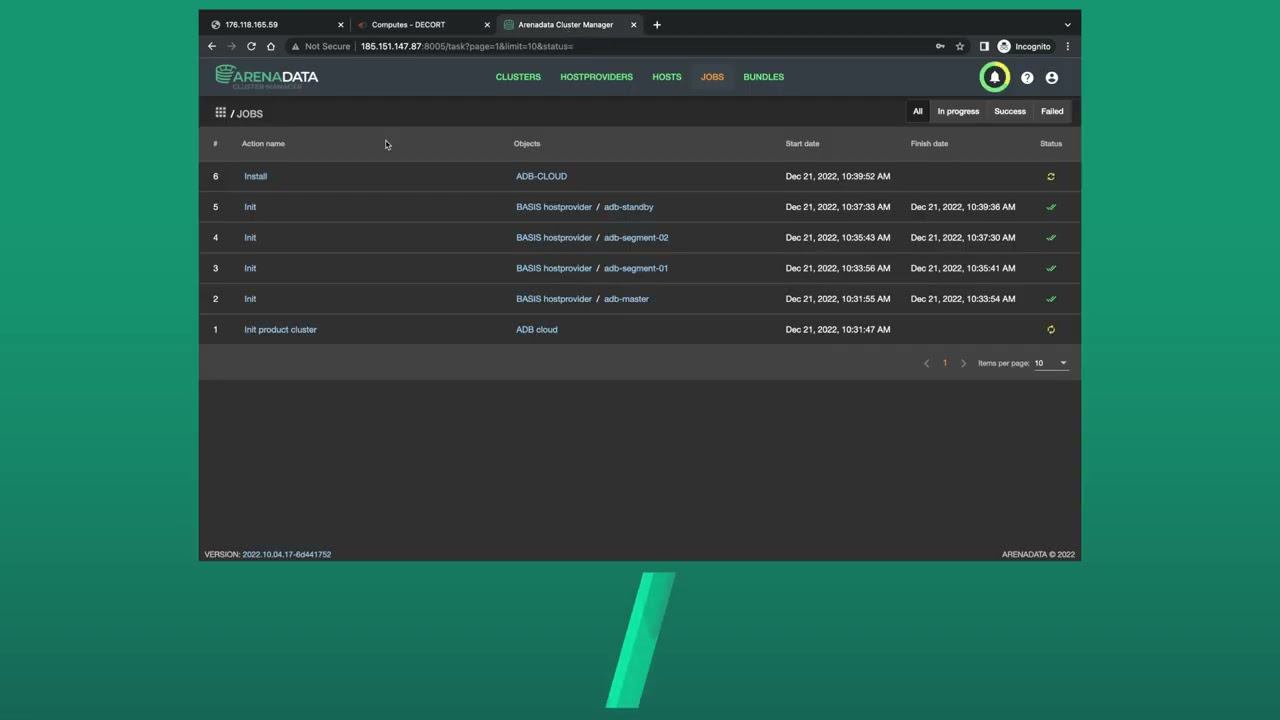Open the help question mark icon
The width and height of the screenshot is (1280, 720).
[x=1027, y=77]
